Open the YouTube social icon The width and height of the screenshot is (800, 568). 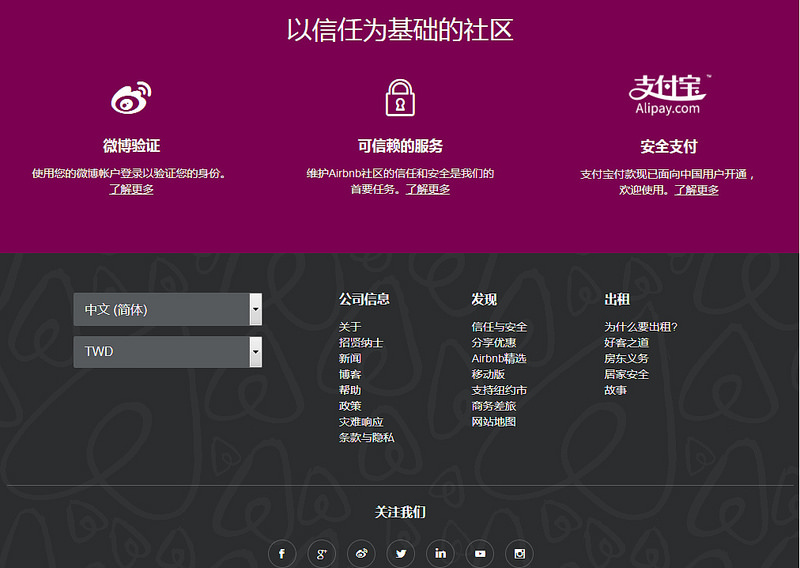tap(480, 554)
